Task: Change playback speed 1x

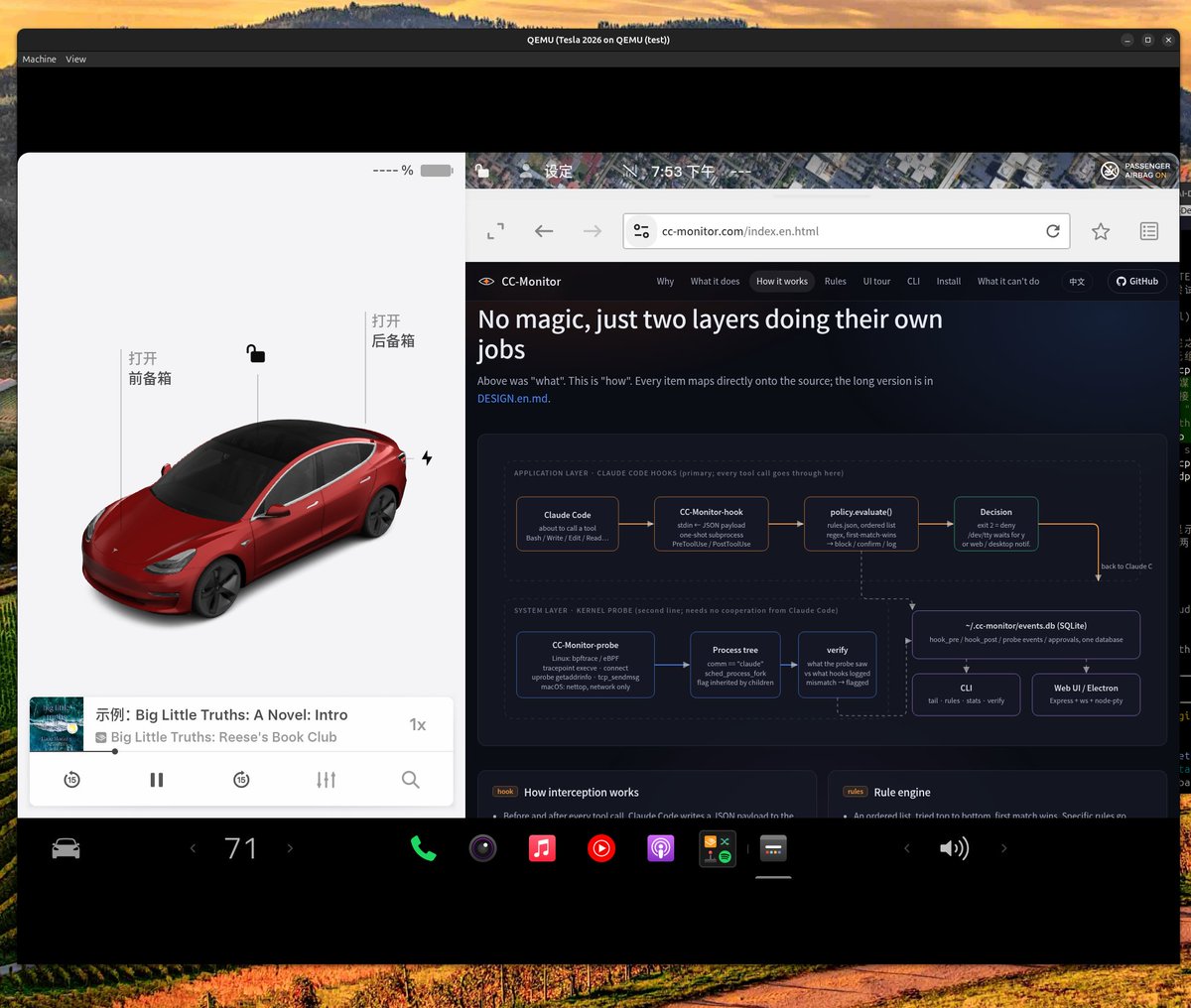Action: click(418, 725)
